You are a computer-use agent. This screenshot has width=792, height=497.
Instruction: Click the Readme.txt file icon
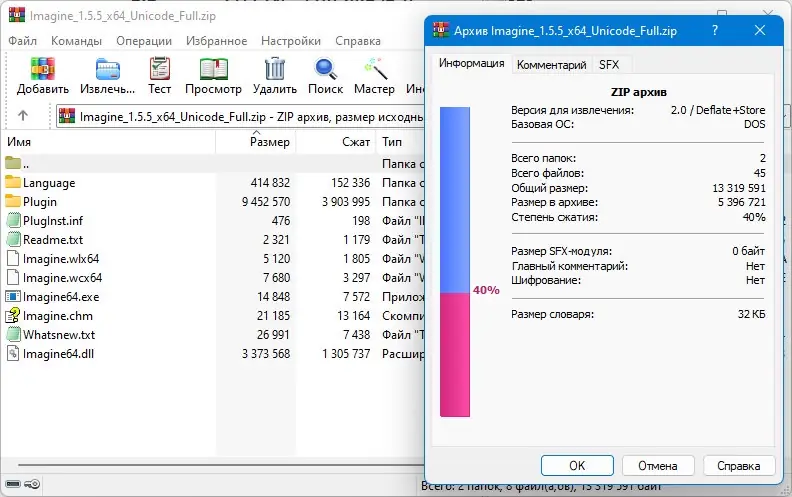[14, 239]
